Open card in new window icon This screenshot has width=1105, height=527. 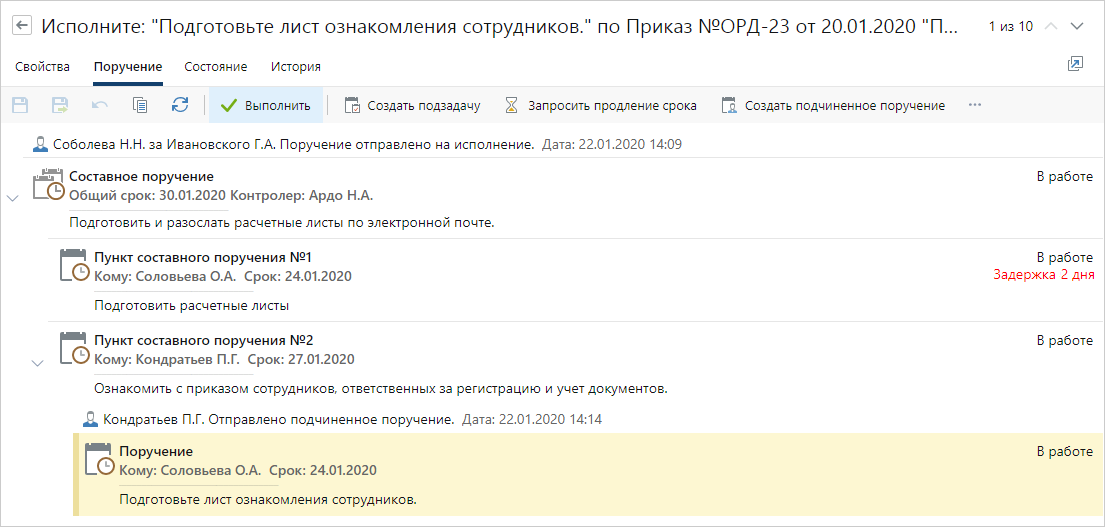[1075, 65]
